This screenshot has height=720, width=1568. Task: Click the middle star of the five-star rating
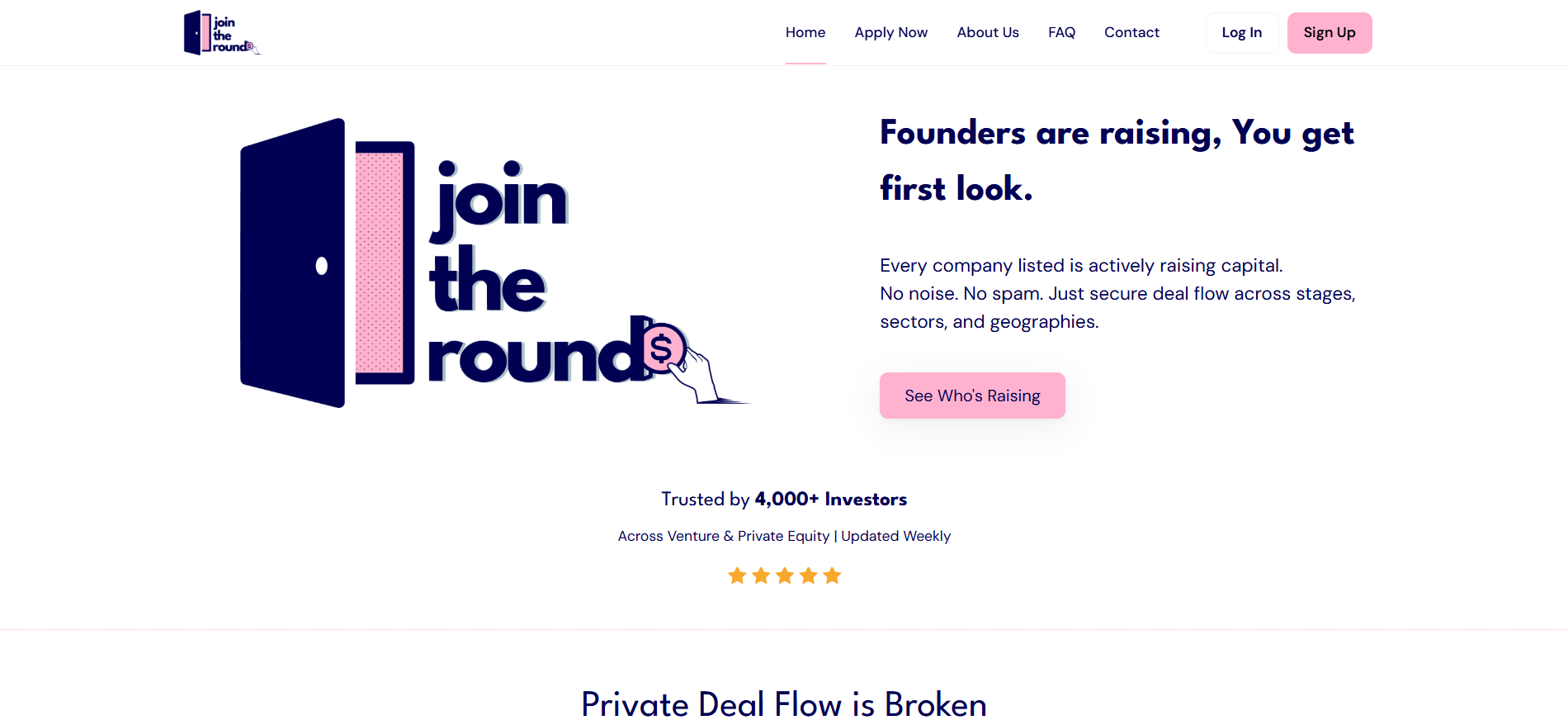(x=784, y=576)
